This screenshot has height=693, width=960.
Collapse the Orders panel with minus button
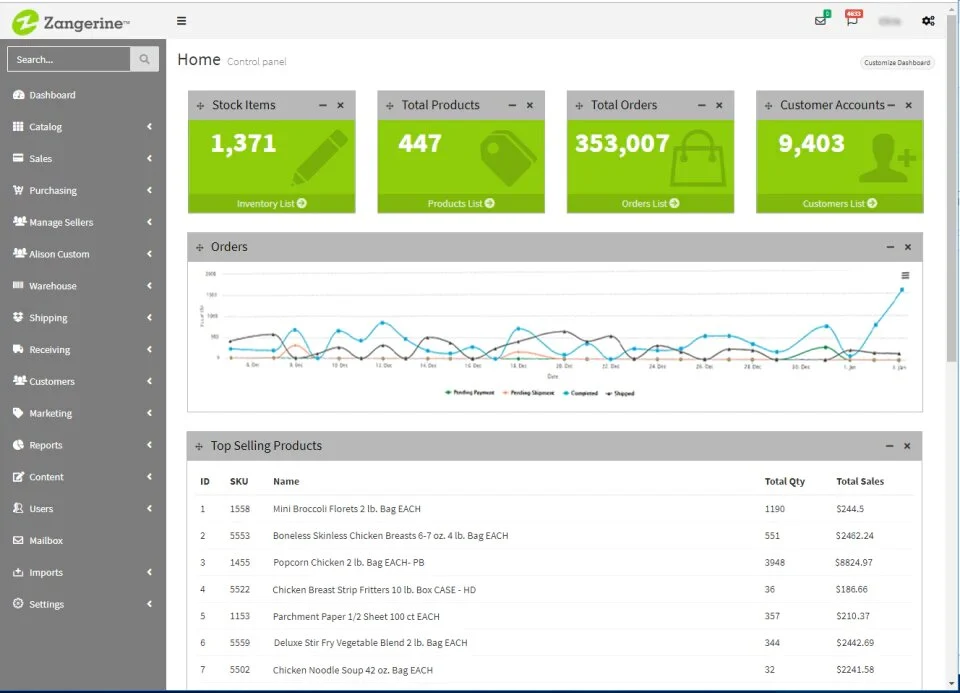890,247
